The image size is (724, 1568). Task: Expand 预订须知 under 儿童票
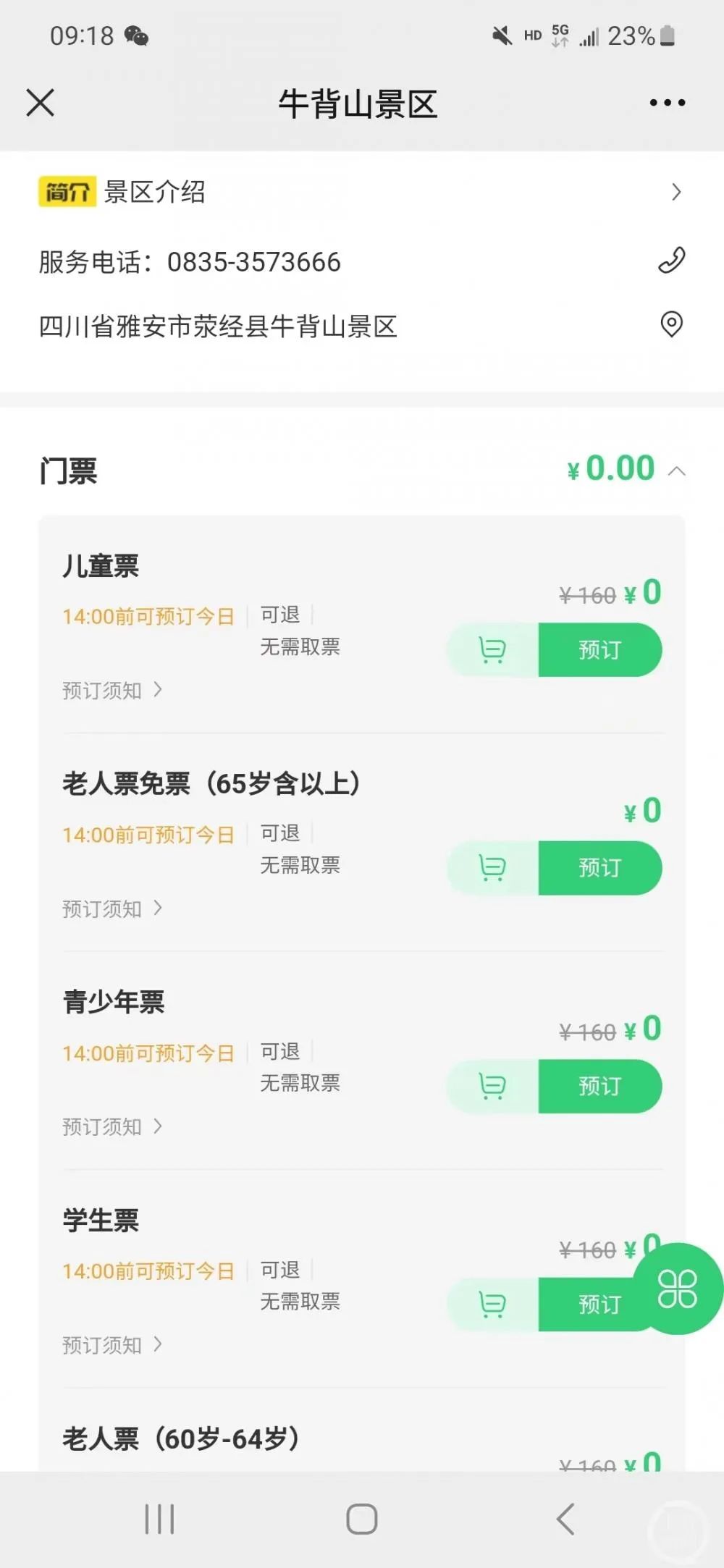tap(112, 691)
